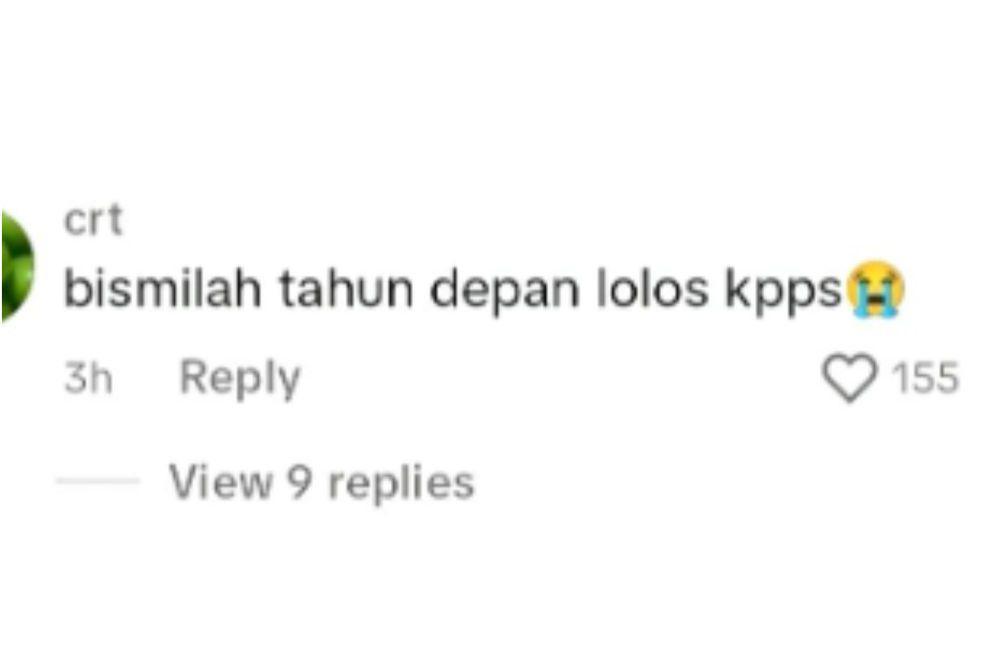Select the 3h timestamp
Viewport: 1000px width, 667px height.
click(89, 378)
